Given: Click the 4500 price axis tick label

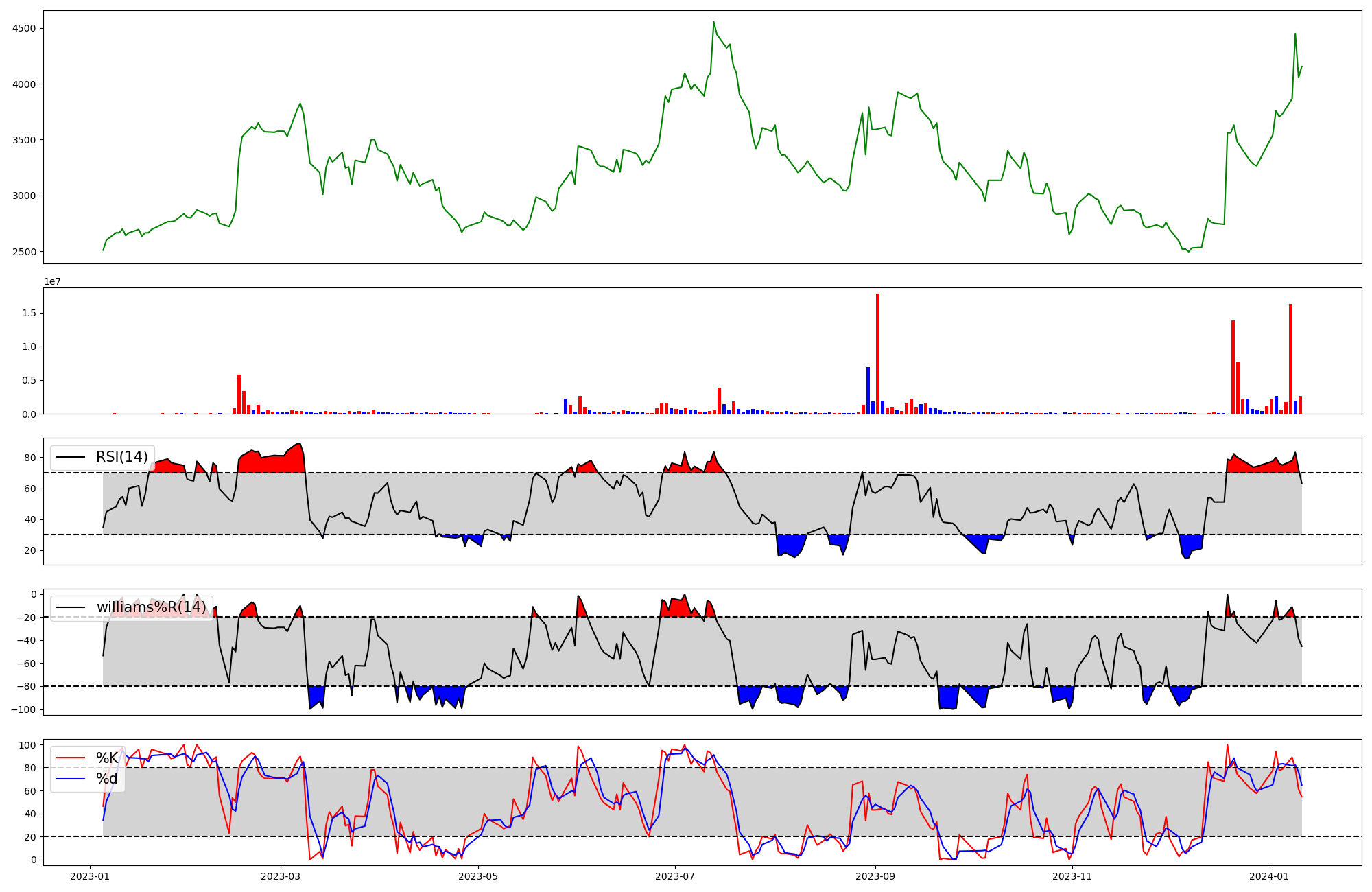Looking at the screenshot, I should point(25,29).
